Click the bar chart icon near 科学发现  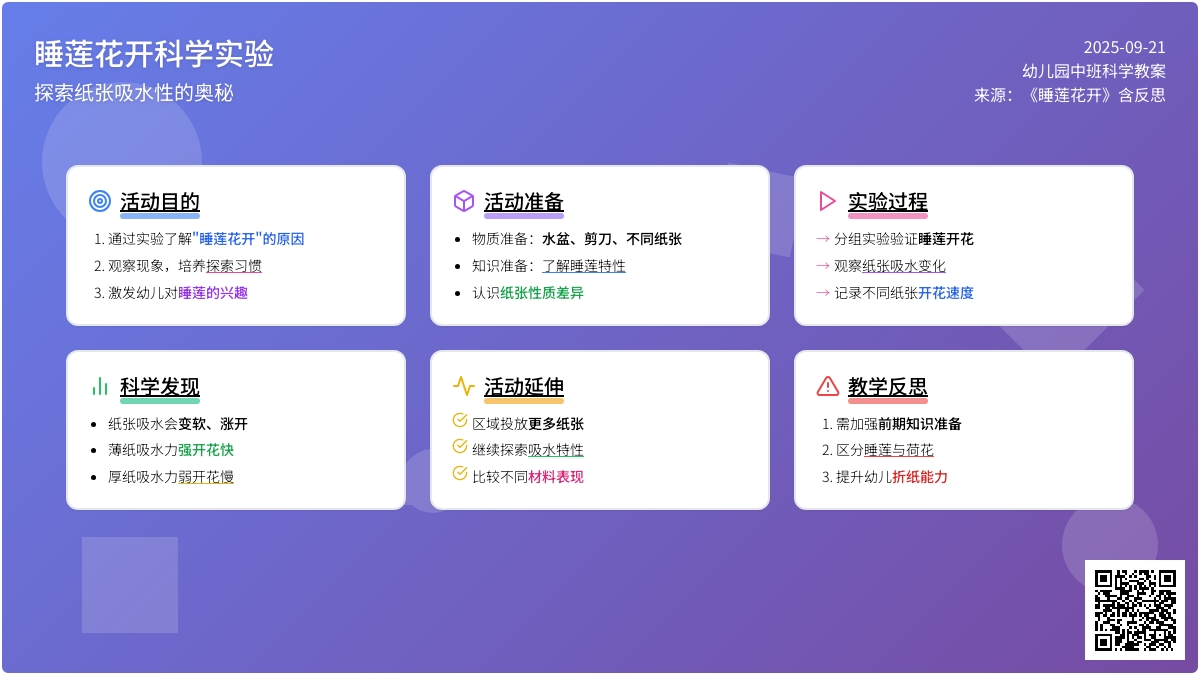point(100,386)
